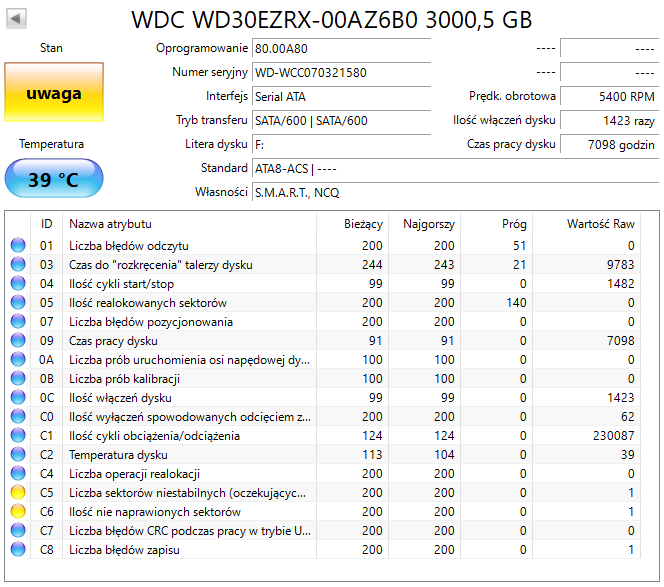Click the yellow 'uwaga' health status button
664x587 pixels.
pos(54,92)
